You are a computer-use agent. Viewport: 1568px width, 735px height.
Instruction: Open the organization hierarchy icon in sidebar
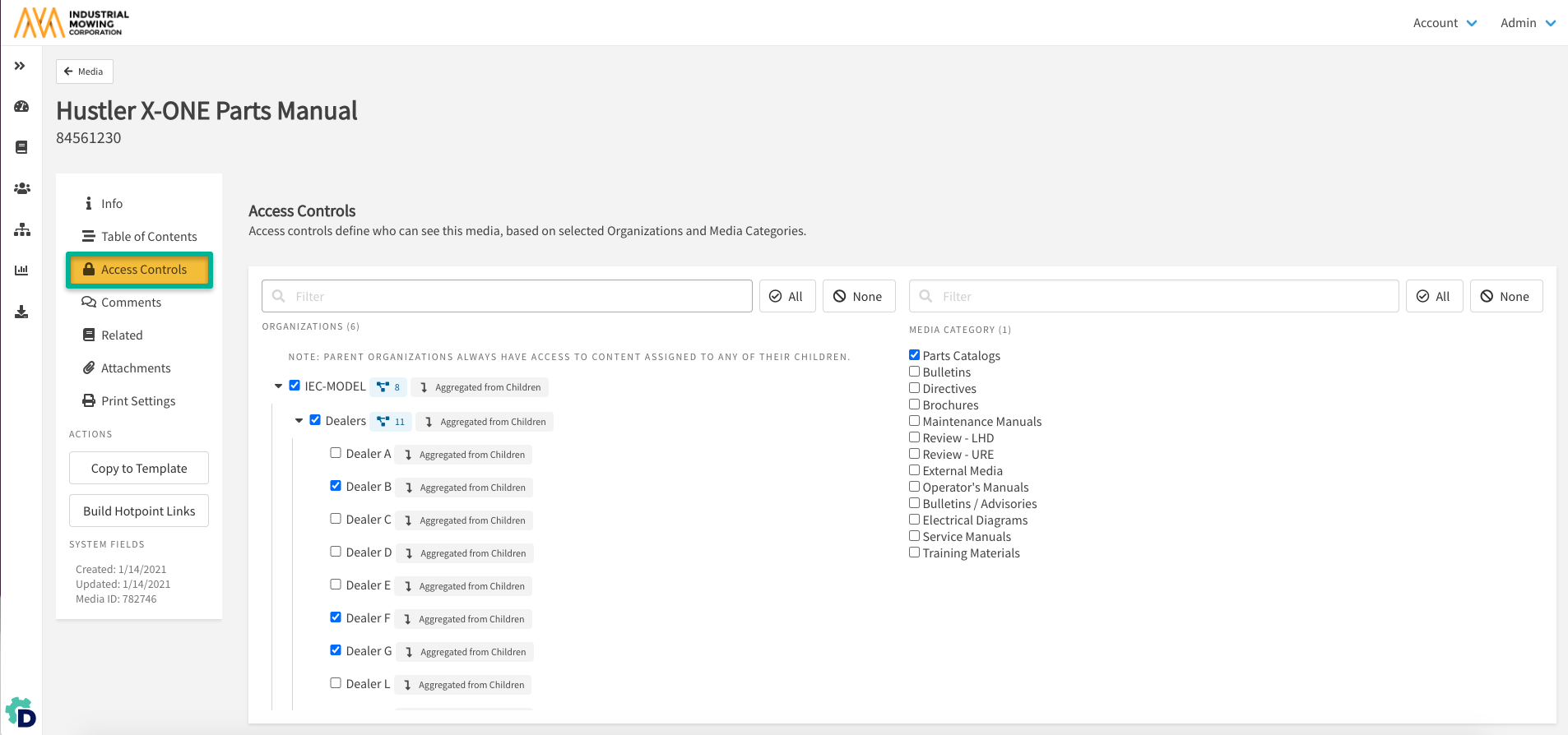pyautogui.click(x=21, y=229)
